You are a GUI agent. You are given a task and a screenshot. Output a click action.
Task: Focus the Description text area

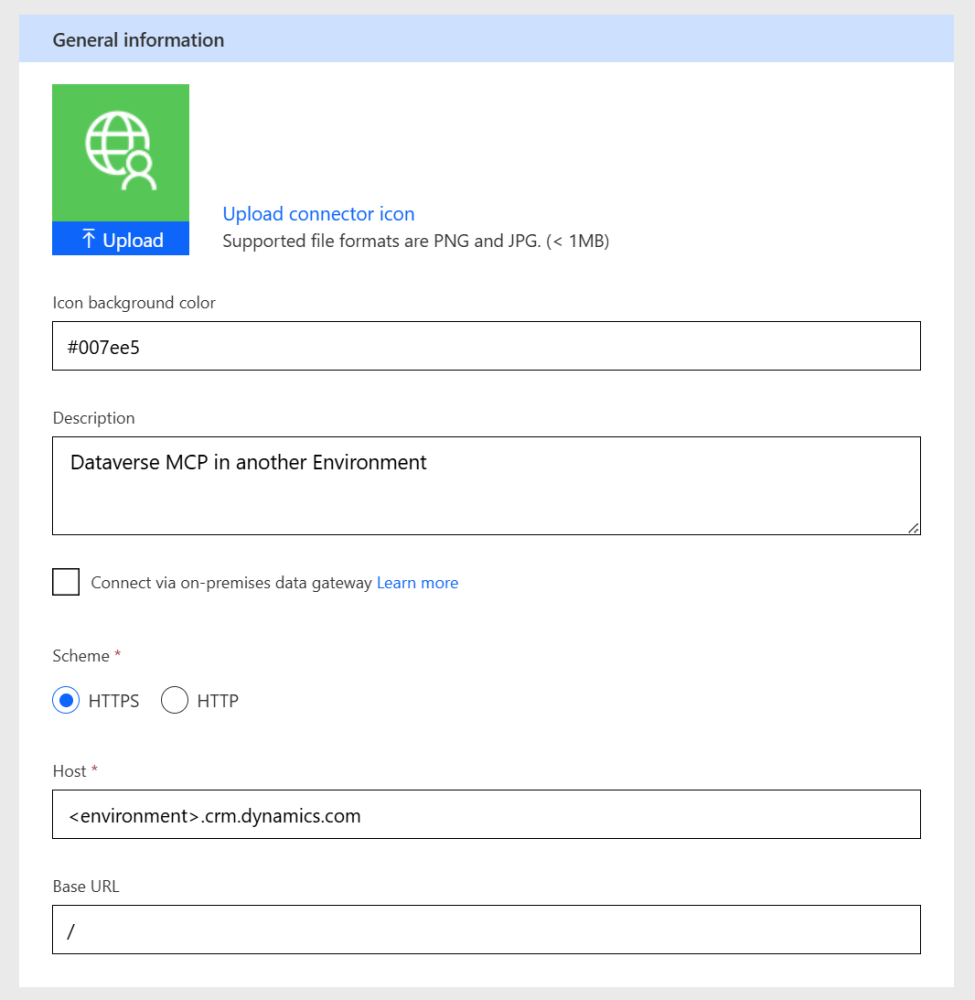tap(486, 485)
